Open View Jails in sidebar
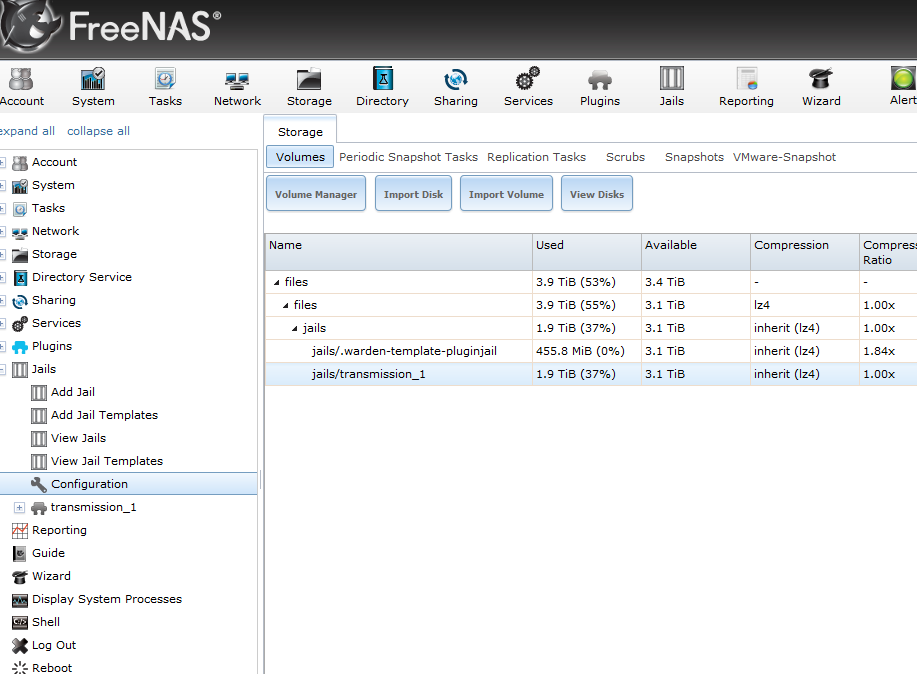Screen dimensions: 917x674 point(78,438)
